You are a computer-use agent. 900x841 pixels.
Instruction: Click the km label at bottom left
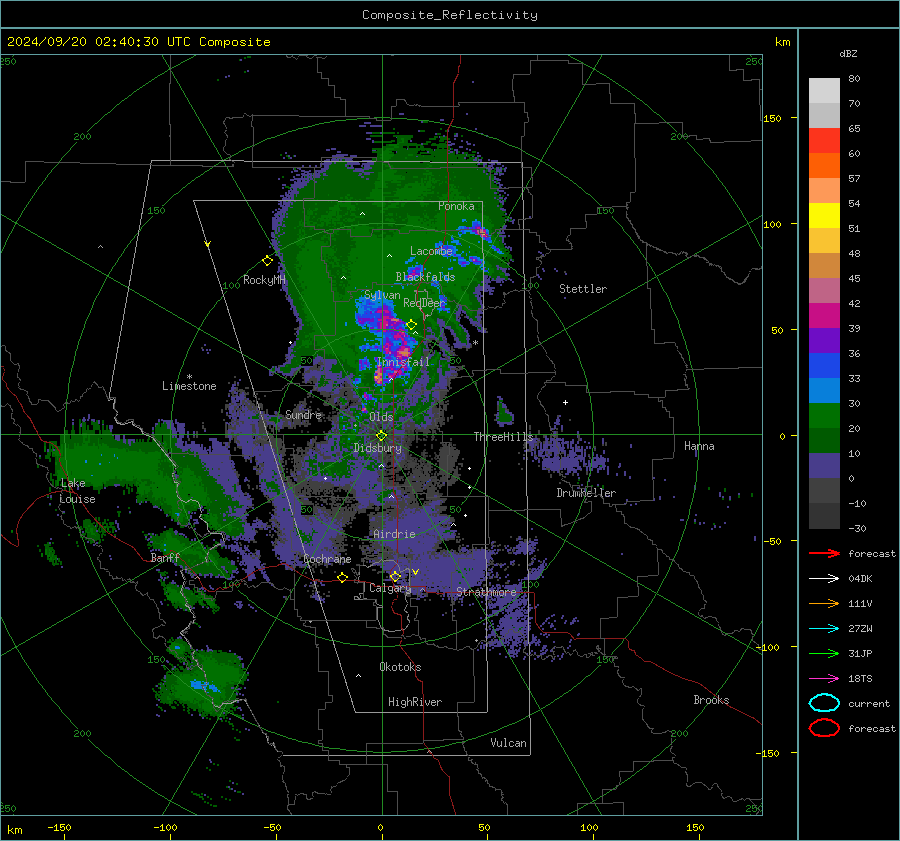coord(14,830)
